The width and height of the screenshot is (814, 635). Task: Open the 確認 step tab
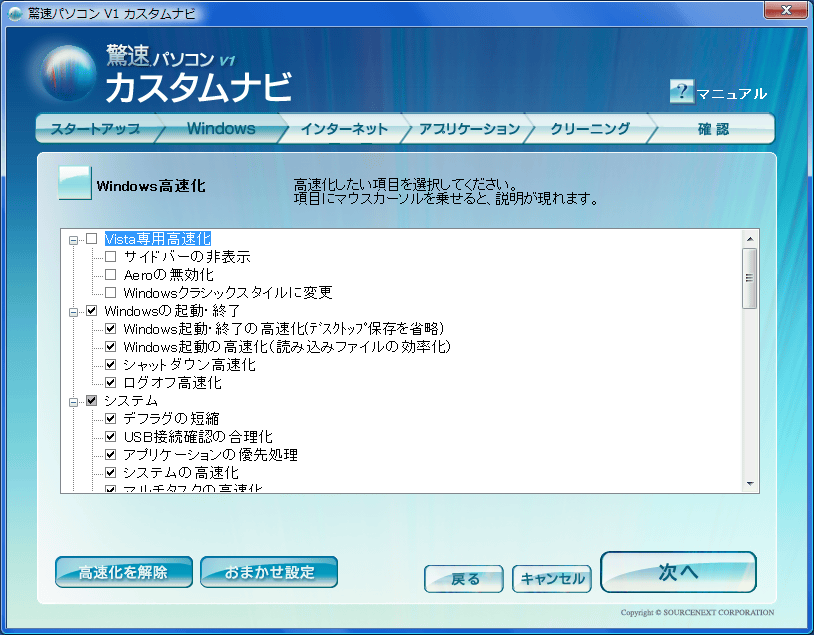pyautogui.click(x=713, y=128)
